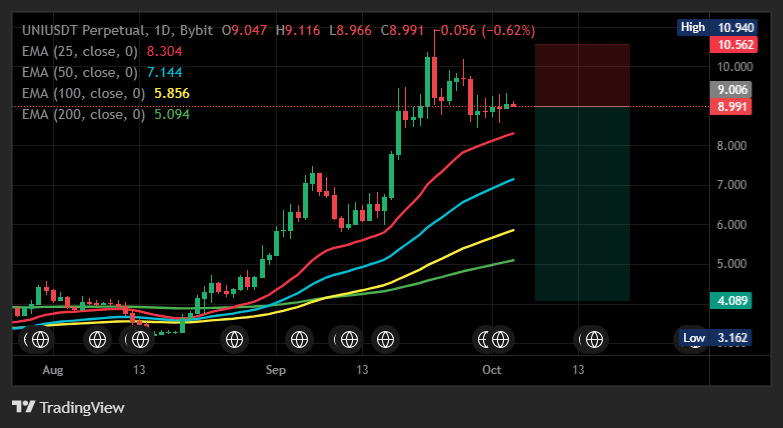The width and height of the screenshot is (783, 428).
Task: Click the High 10.940 price label
Action: pos(718,27)
